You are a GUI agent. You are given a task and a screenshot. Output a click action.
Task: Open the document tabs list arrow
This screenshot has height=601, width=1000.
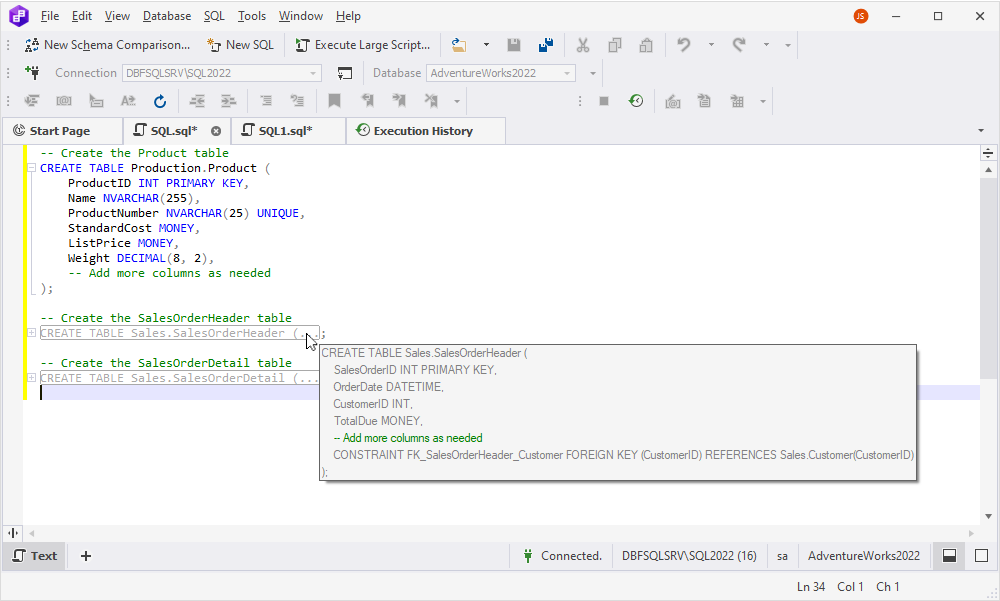click(x=981, y=131)
